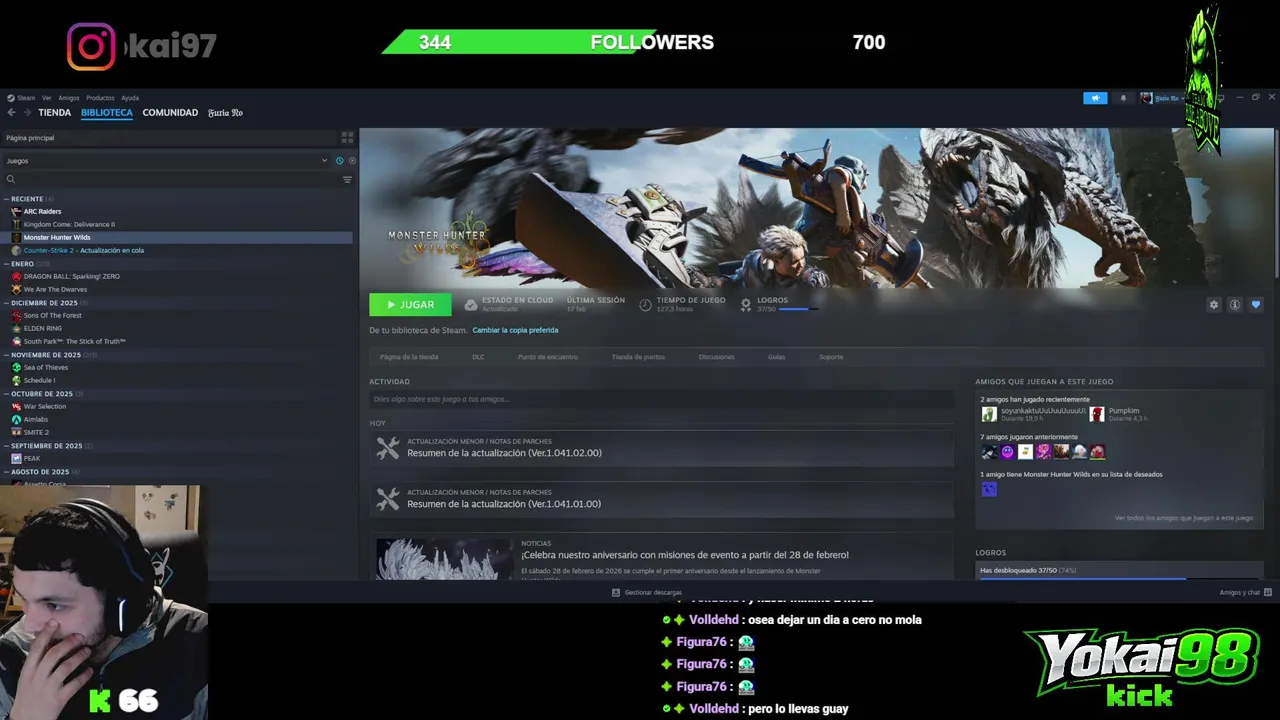
Task: Open the notifications bell
Action: coord(1123,98)
